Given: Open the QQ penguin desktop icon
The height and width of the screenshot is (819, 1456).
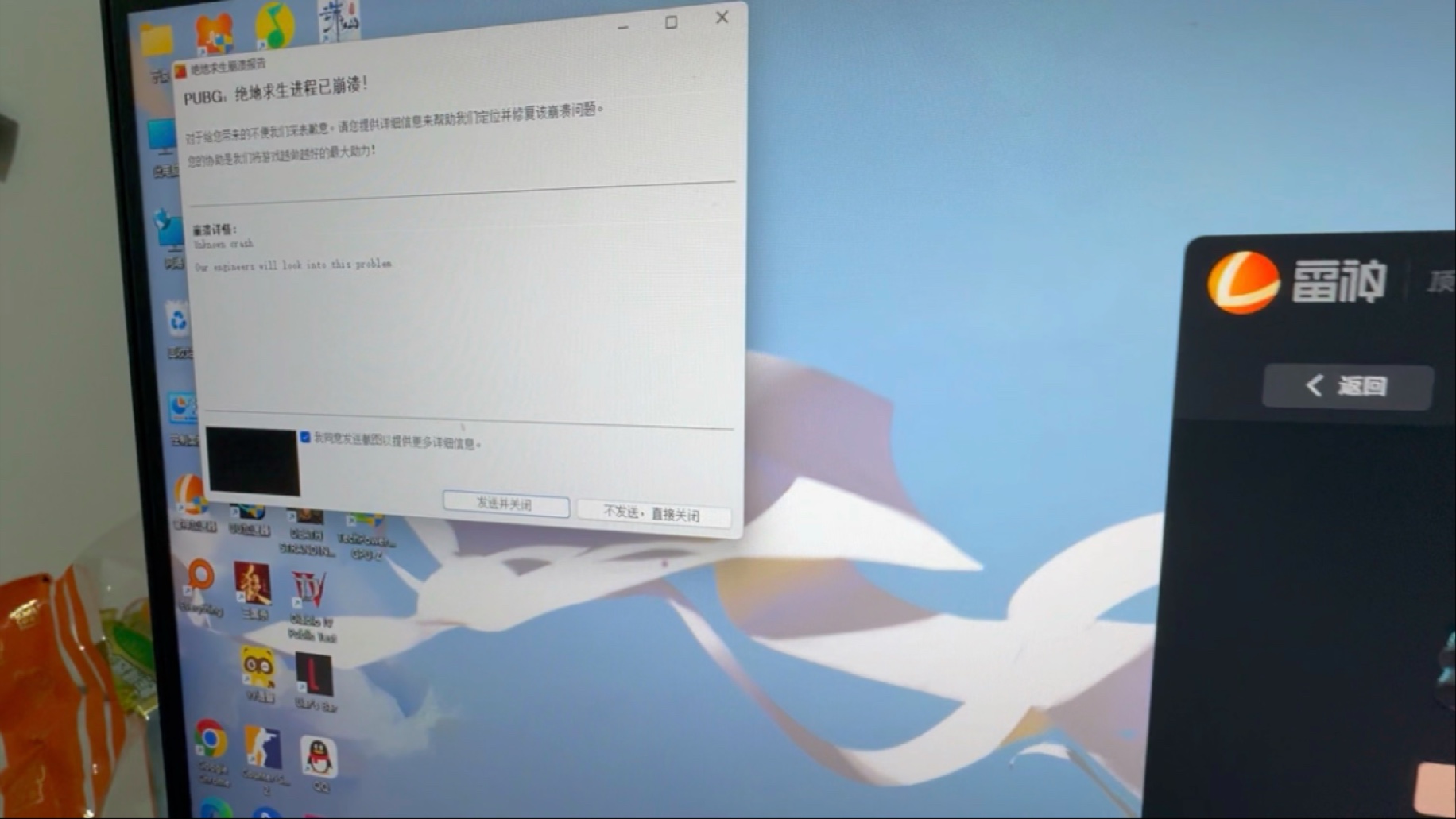Looking at the screenshot, I should [319, 763].
